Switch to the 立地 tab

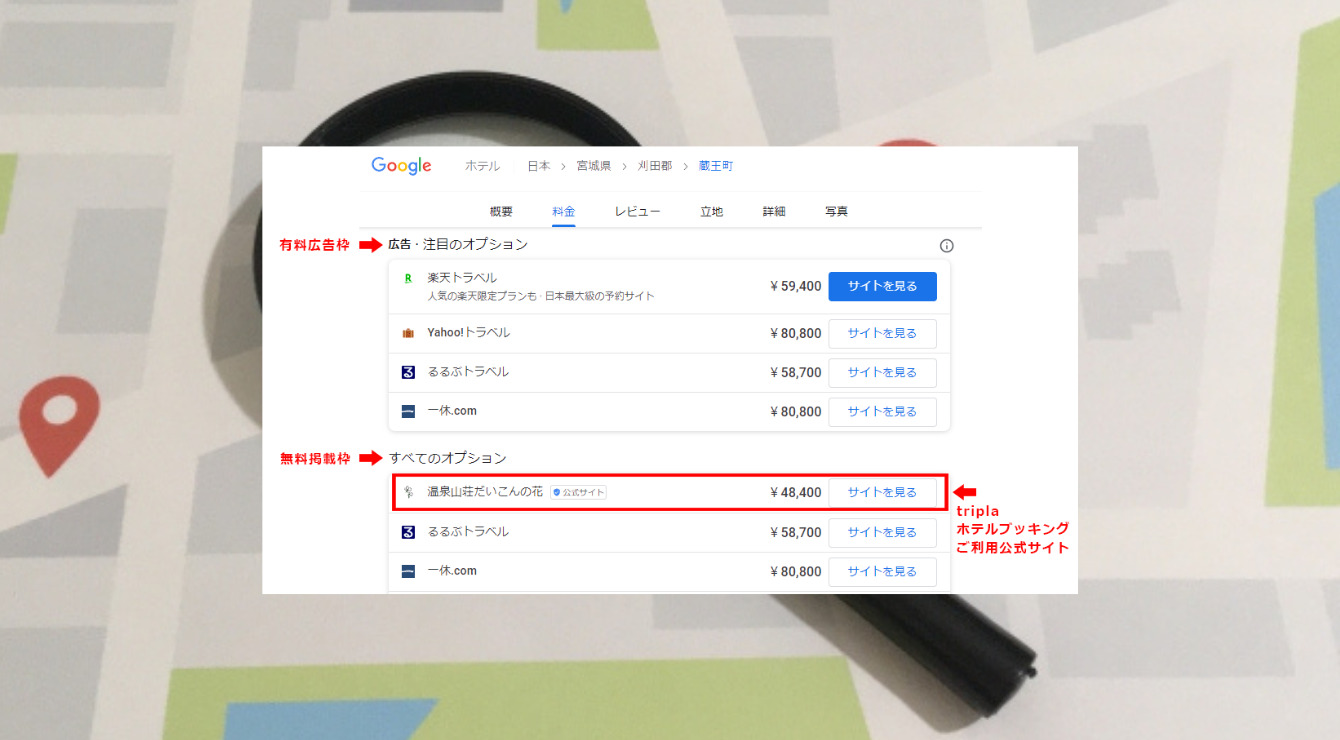[712, 211]
